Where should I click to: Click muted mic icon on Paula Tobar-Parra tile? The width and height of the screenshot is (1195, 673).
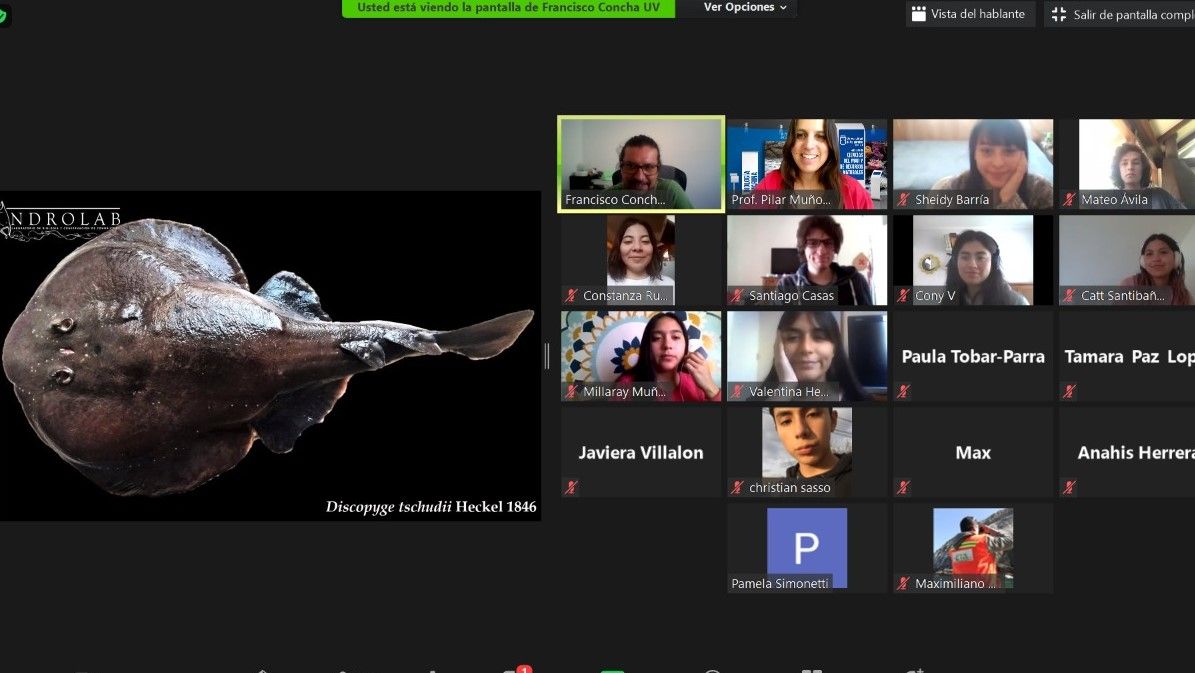pyautogui.click(x=904, y=392)
